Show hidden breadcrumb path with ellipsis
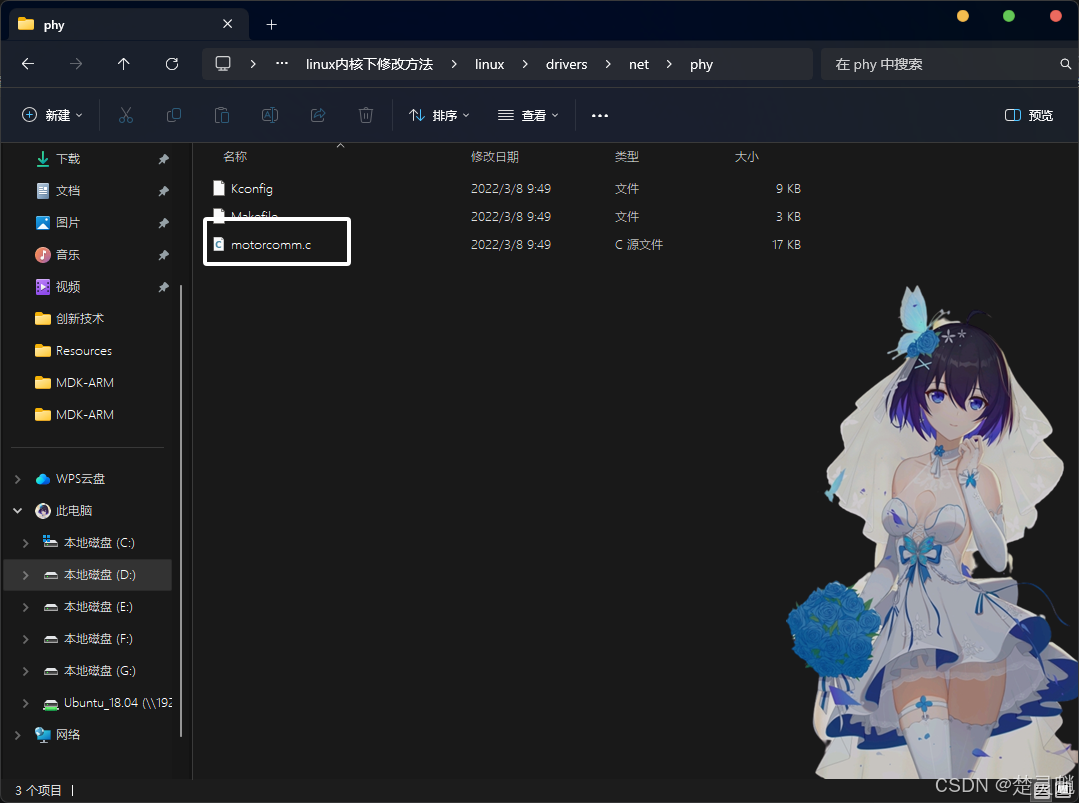This screenshot has height=803, width=1079. (x=282, y=63)
